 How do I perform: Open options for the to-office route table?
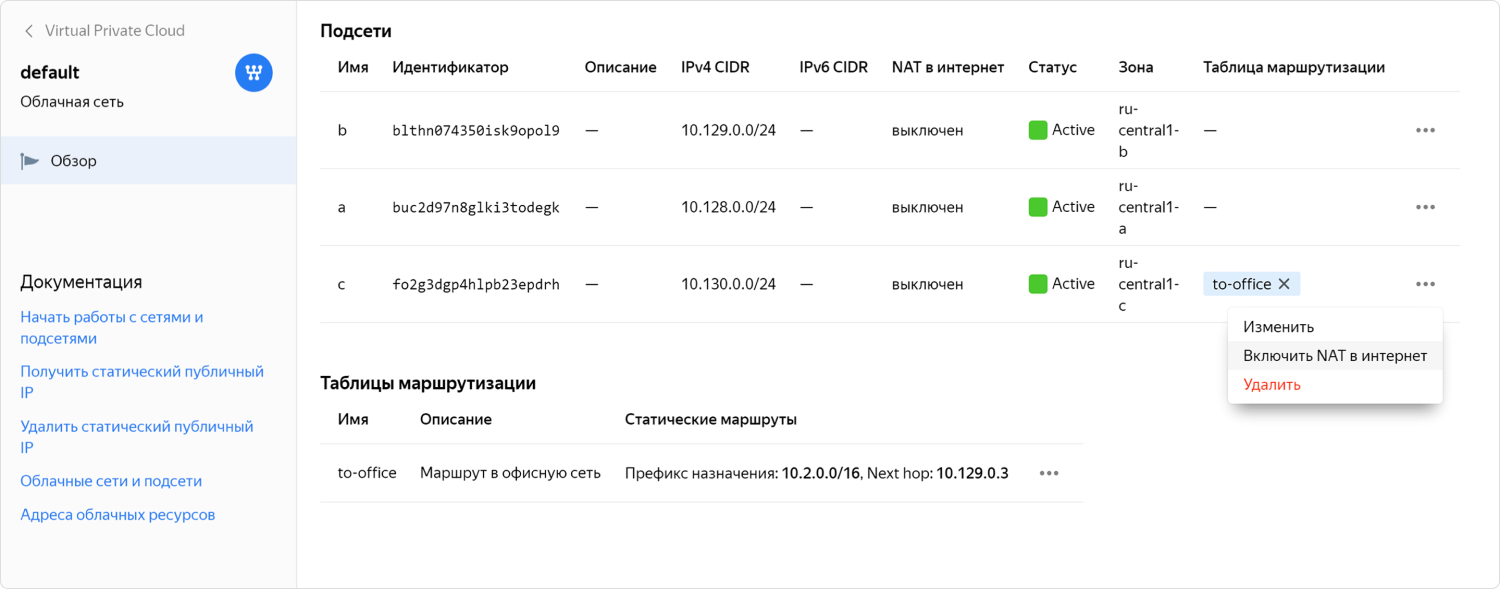click(1048, 473)
